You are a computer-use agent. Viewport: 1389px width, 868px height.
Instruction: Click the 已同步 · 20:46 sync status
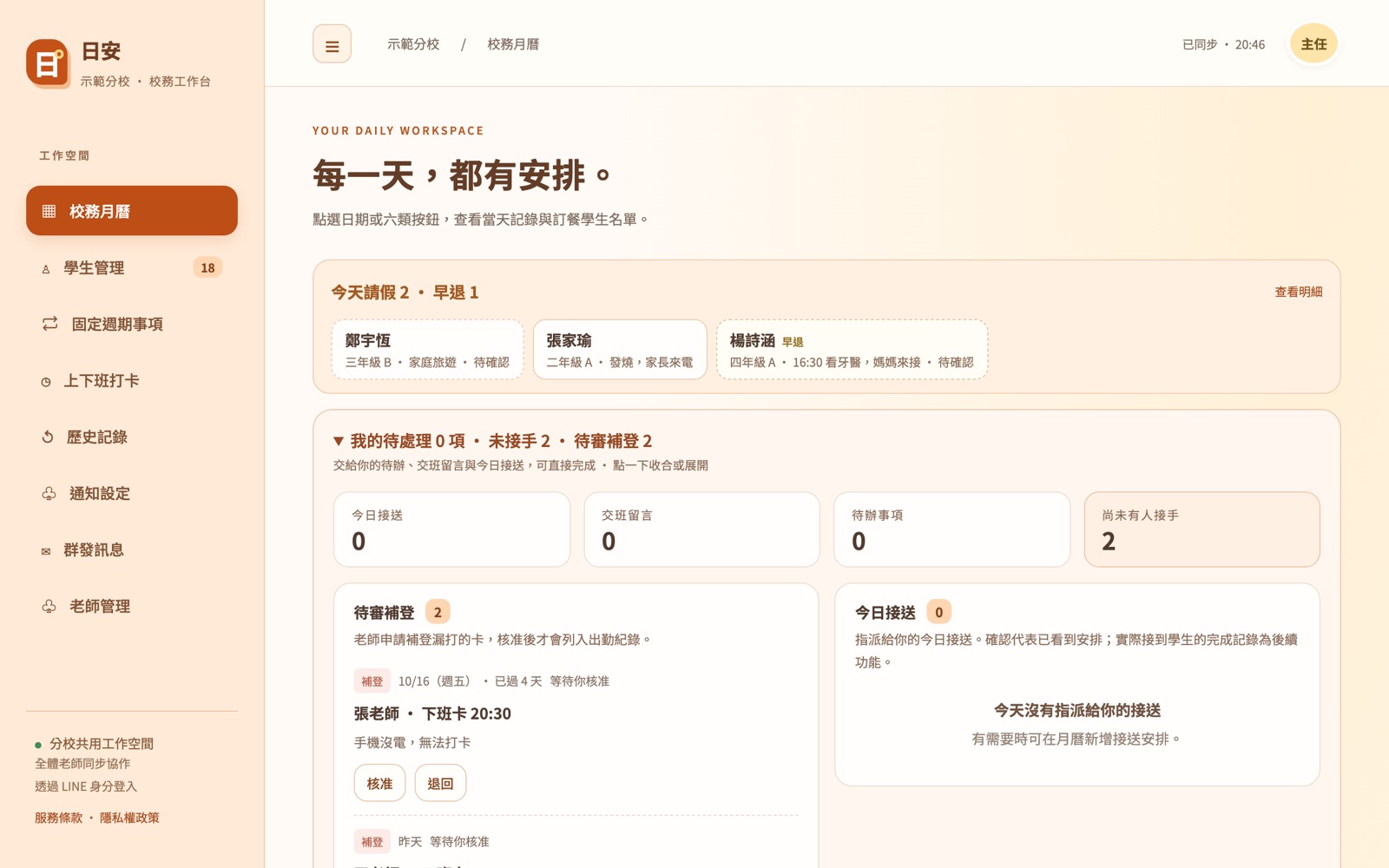pyautogui.click(x=1223, y=44)
